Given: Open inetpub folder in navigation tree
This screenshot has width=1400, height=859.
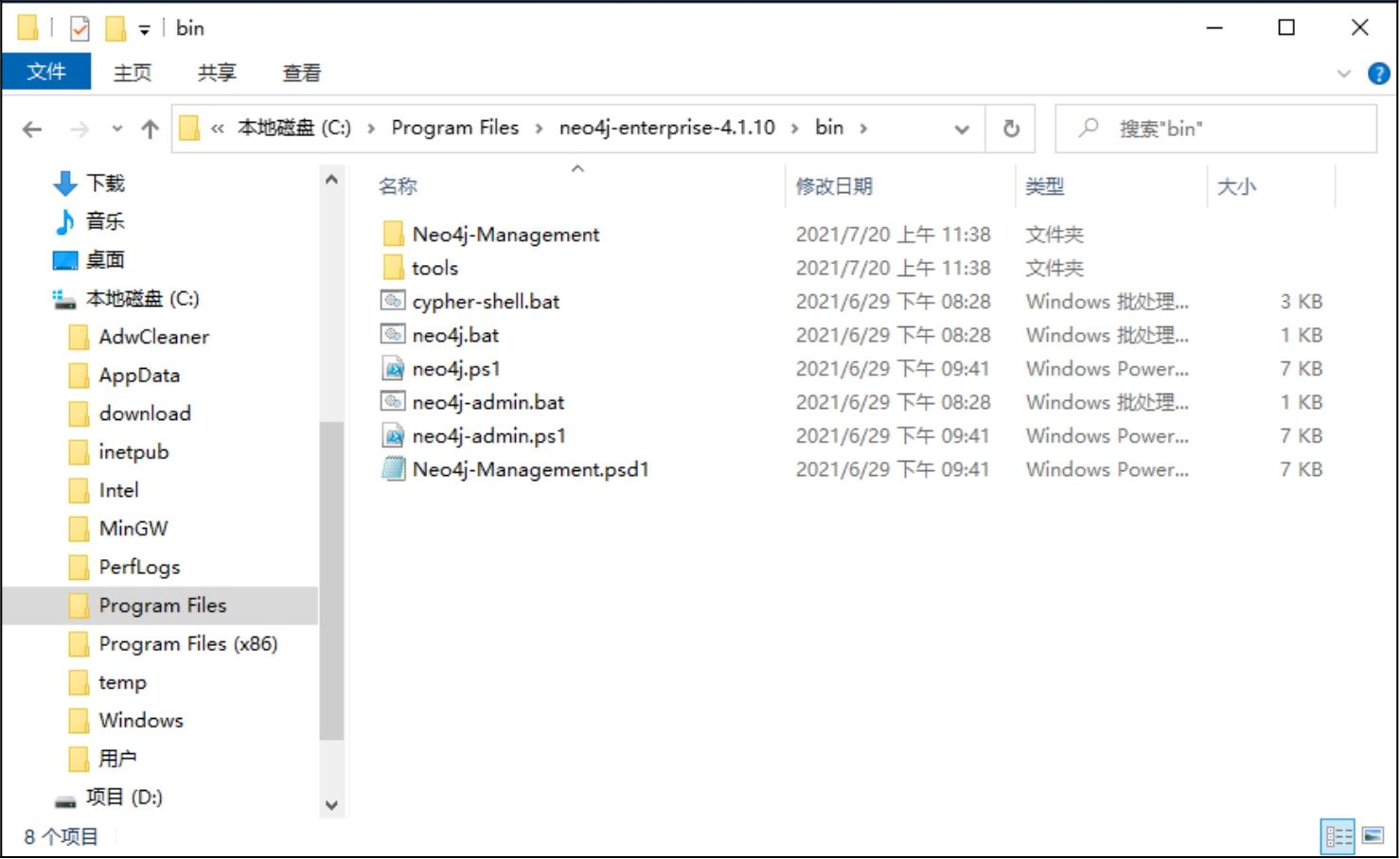Looking at the screenshot, I should tap(133, 452).
